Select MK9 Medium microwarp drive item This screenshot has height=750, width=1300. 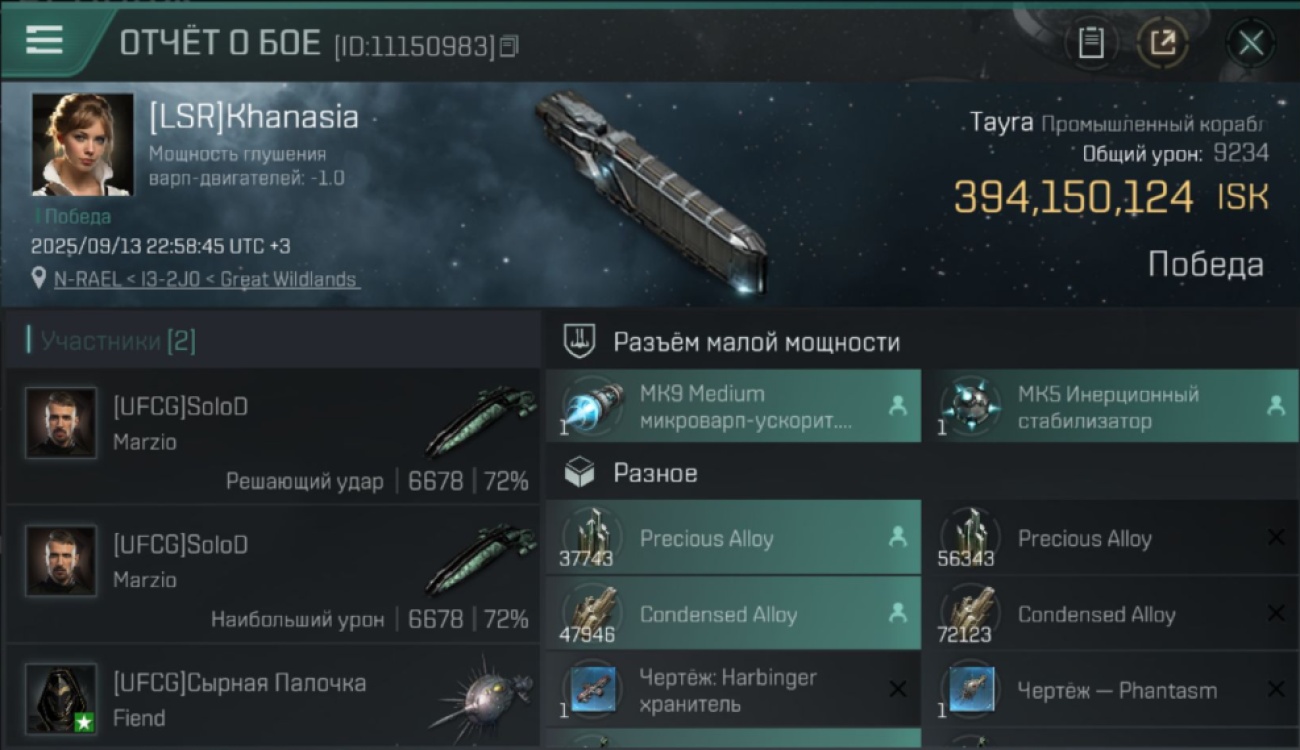(733, 406)
